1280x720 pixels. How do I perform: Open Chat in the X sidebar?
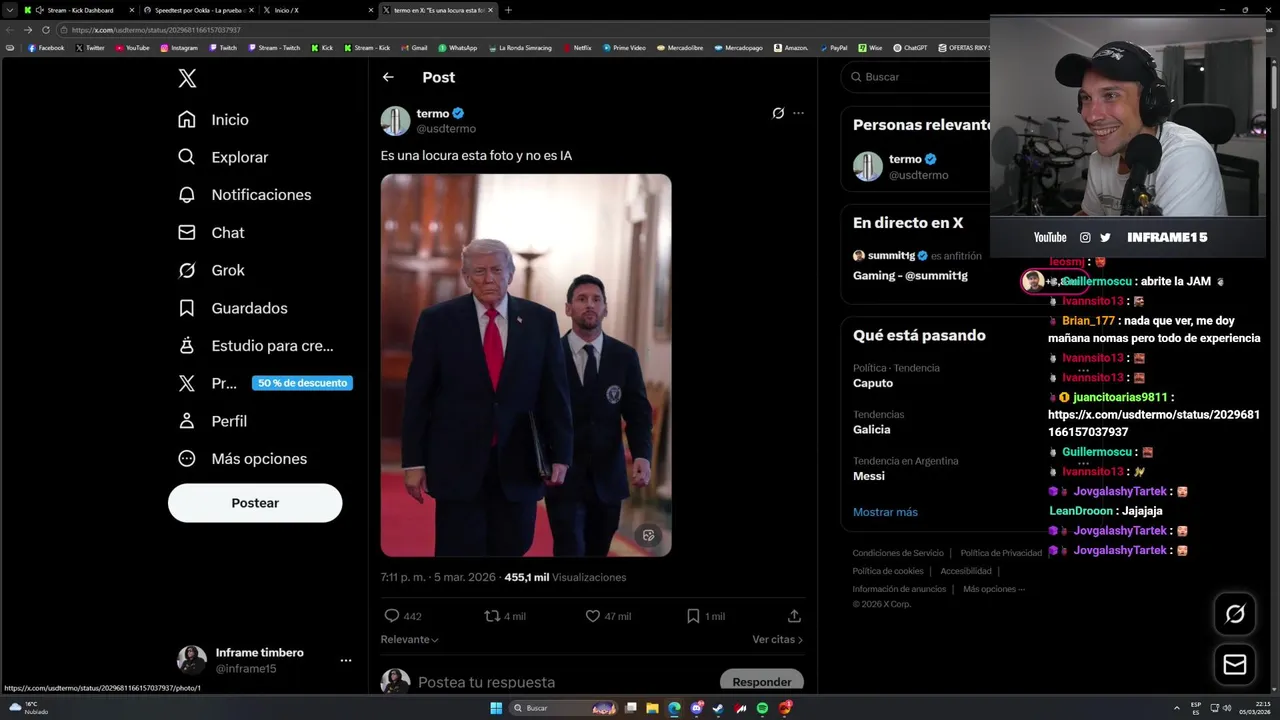(211, 232)
